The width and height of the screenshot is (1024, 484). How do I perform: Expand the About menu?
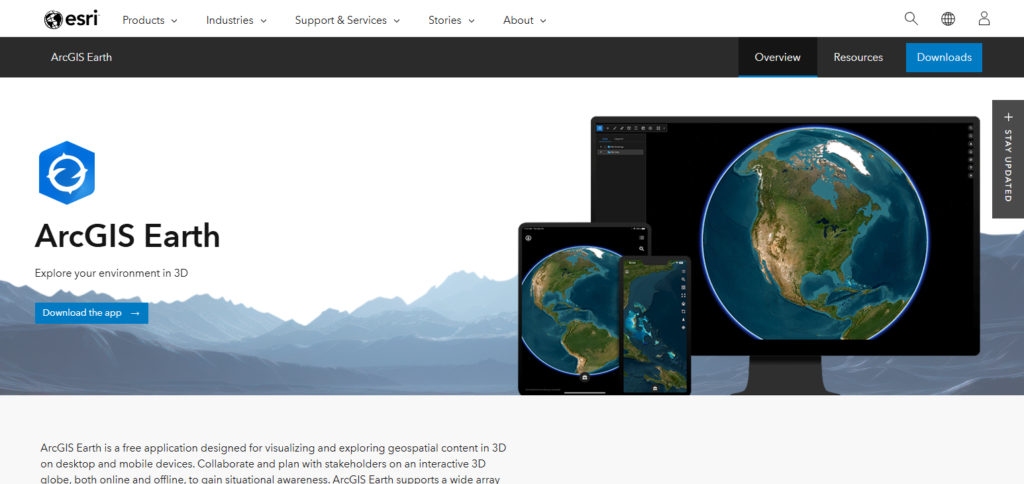pyautogui.click(x=525, y=20)
